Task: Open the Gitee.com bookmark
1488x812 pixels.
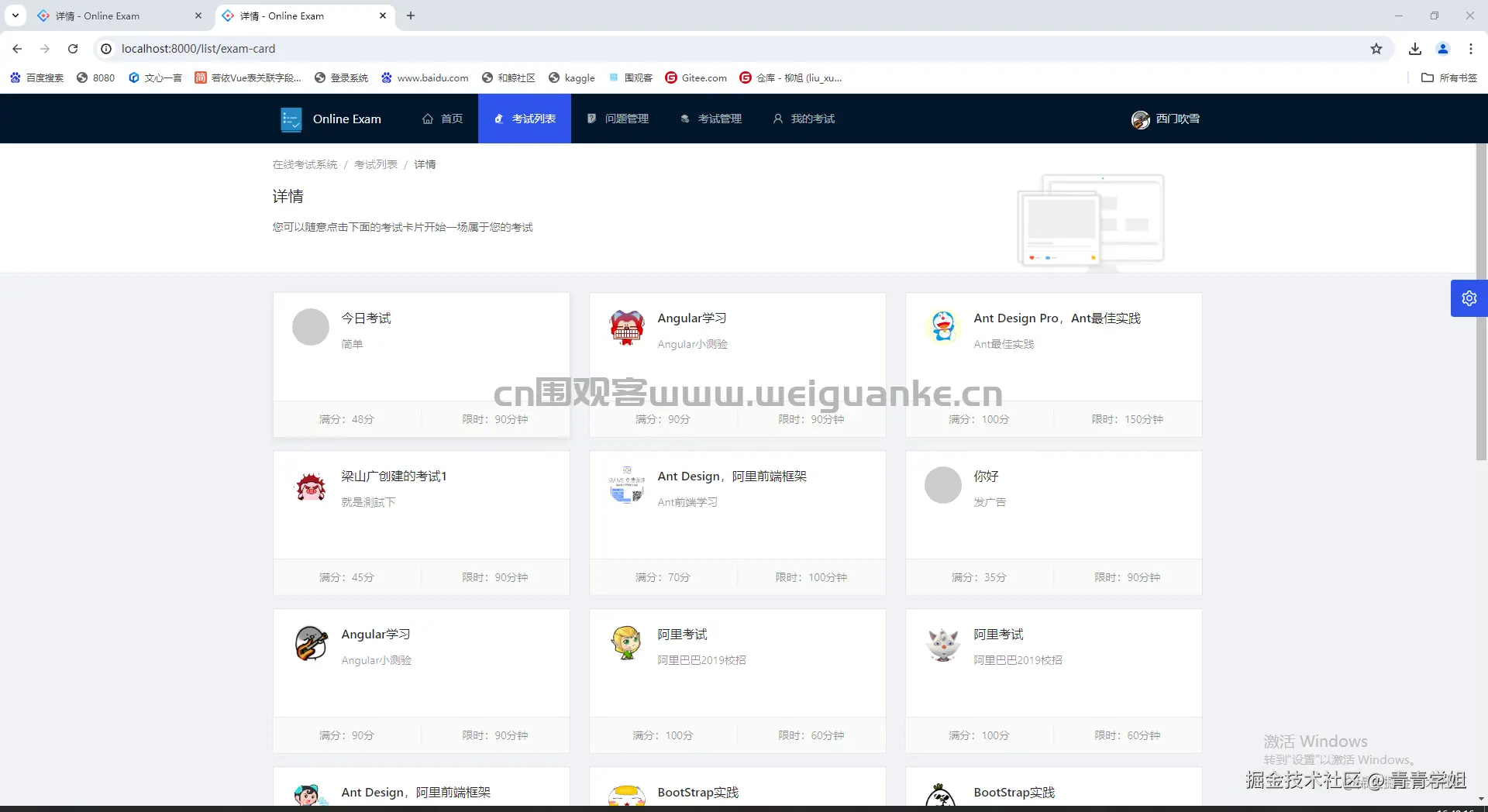Action: [696, 77]
